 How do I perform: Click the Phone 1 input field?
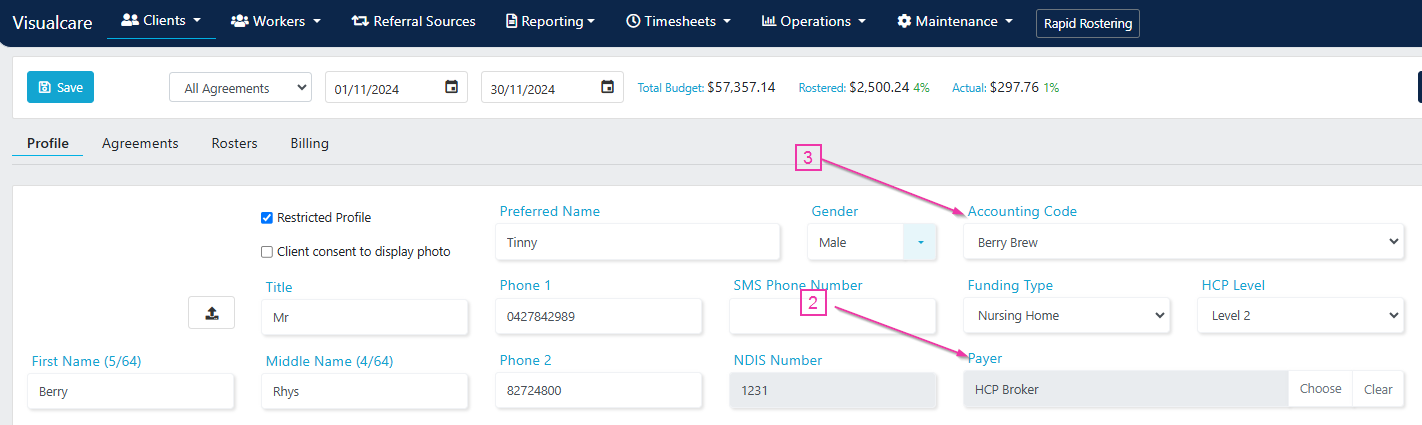599,316
